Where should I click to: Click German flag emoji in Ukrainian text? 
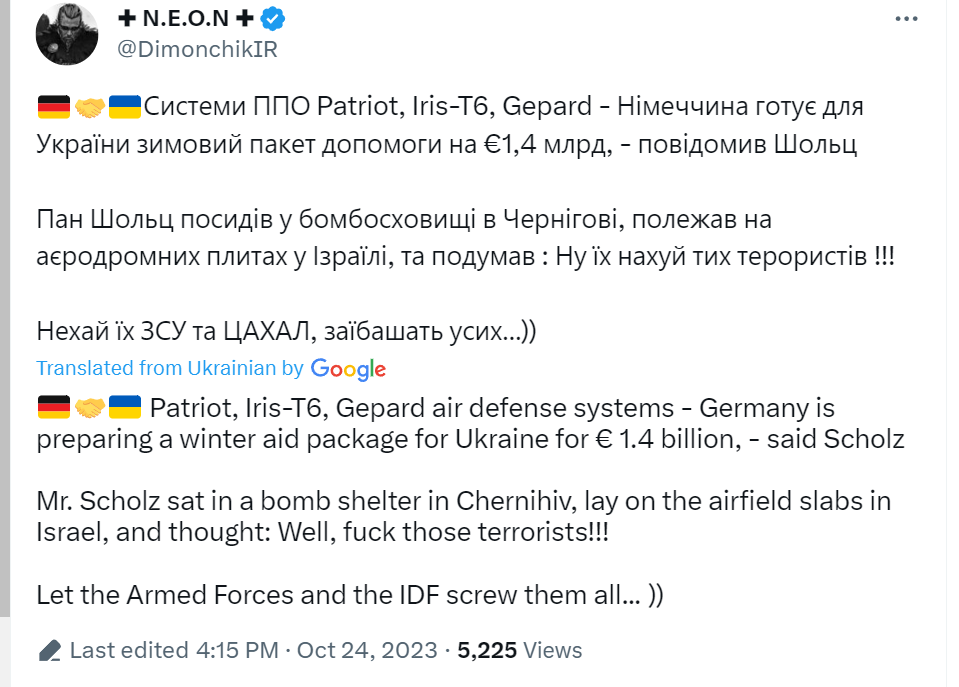[x=54, y=107]
